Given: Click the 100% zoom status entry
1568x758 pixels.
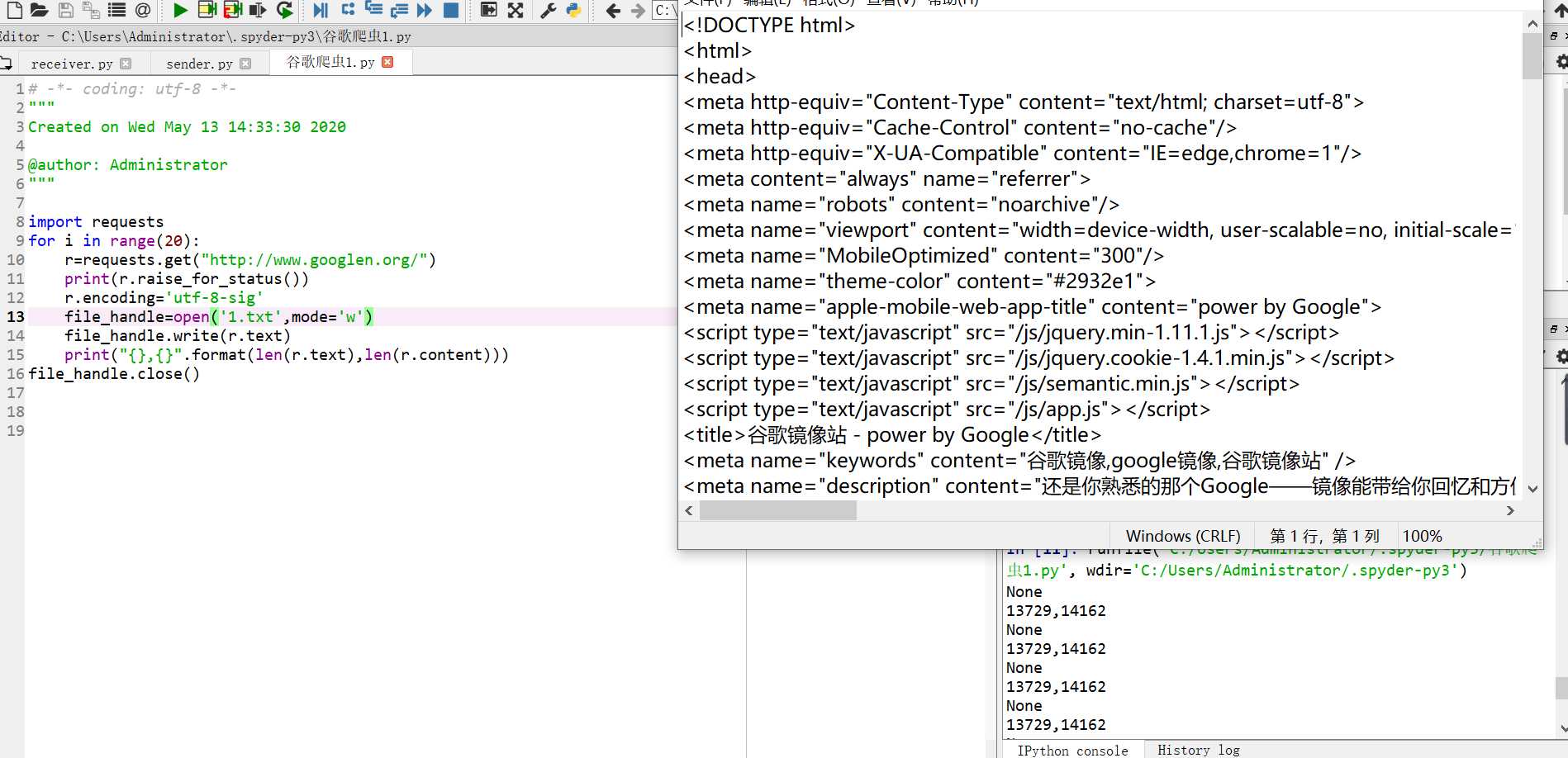Looking at the screenshot, I should coord(1422,536).
